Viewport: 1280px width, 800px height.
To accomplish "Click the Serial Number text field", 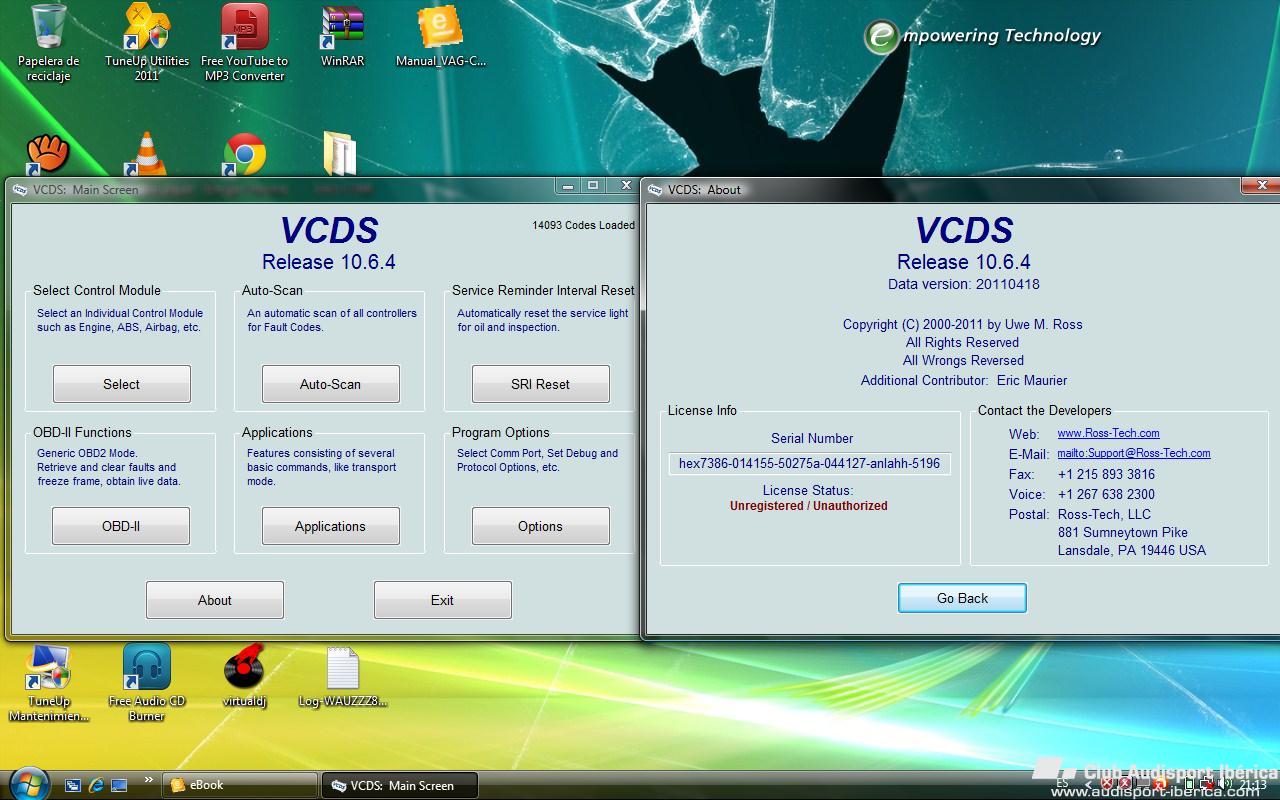I will click(809, 464).
